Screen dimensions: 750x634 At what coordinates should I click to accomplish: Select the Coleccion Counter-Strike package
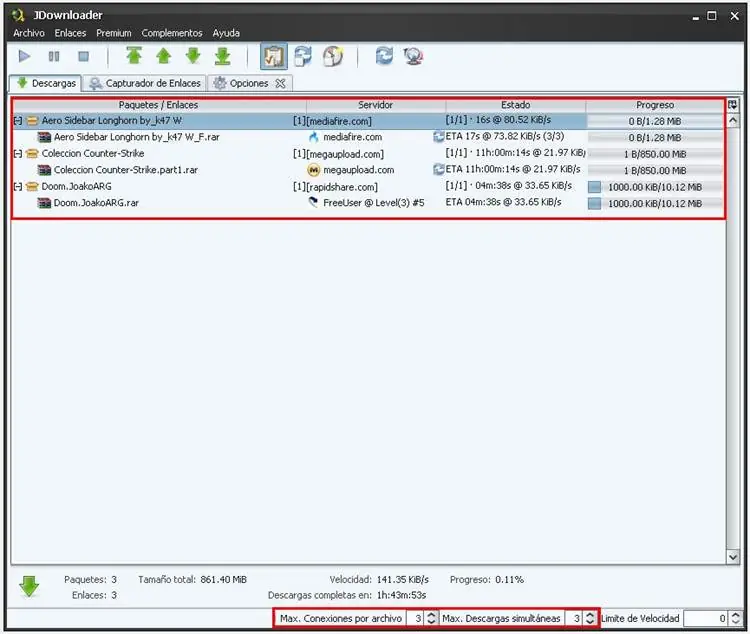pos(93,154)
